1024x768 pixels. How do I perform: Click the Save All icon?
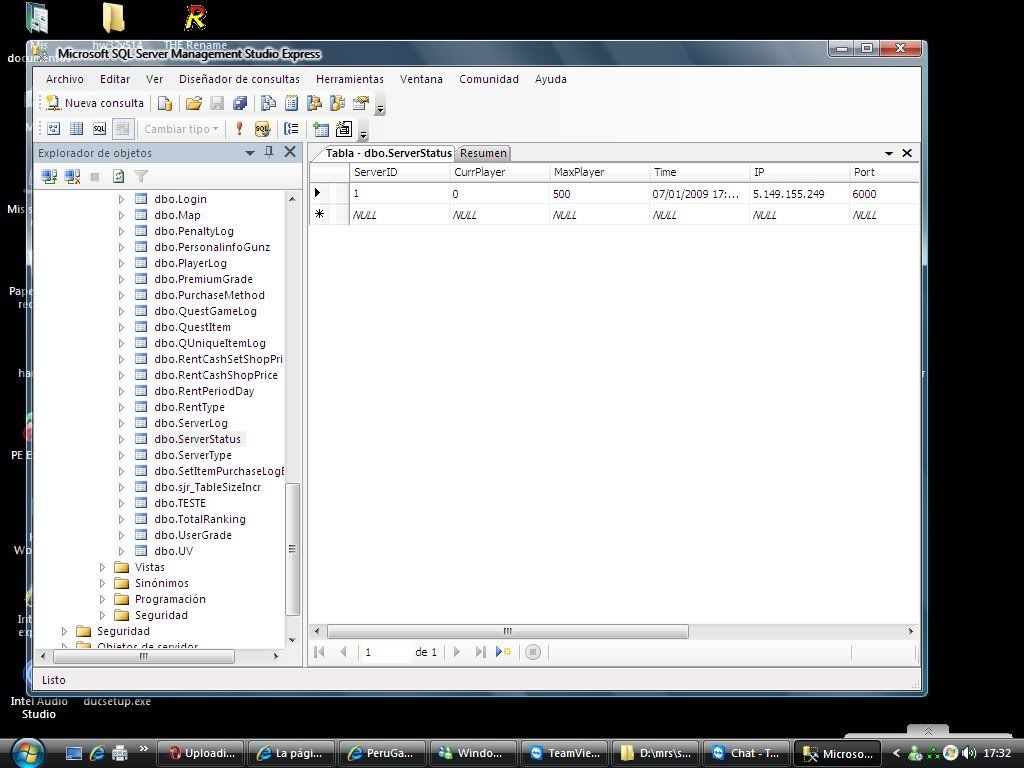click(x=240, y=103)
